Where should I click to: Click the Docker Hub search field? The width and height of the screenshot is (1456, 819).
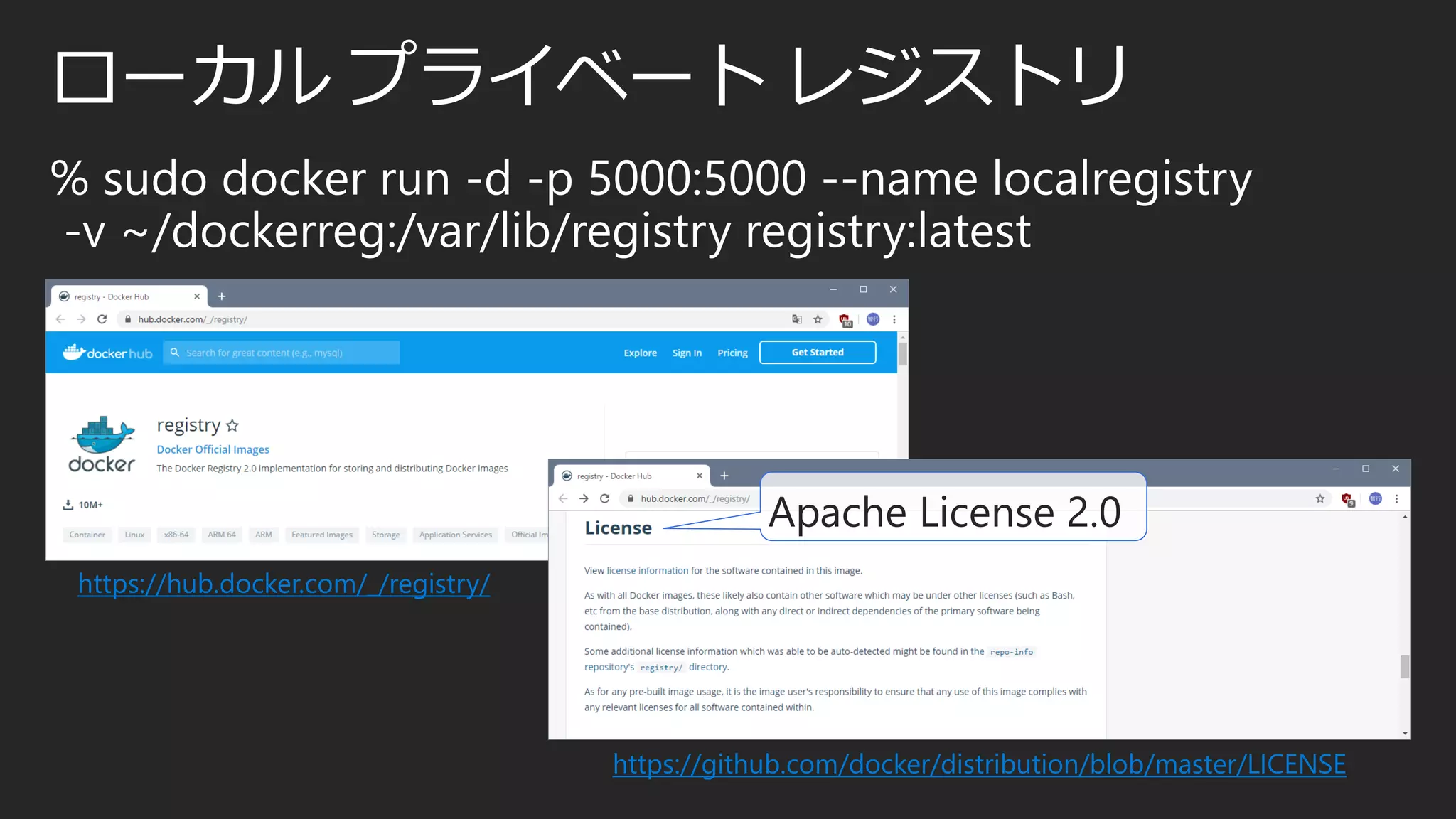click(282, 353)
